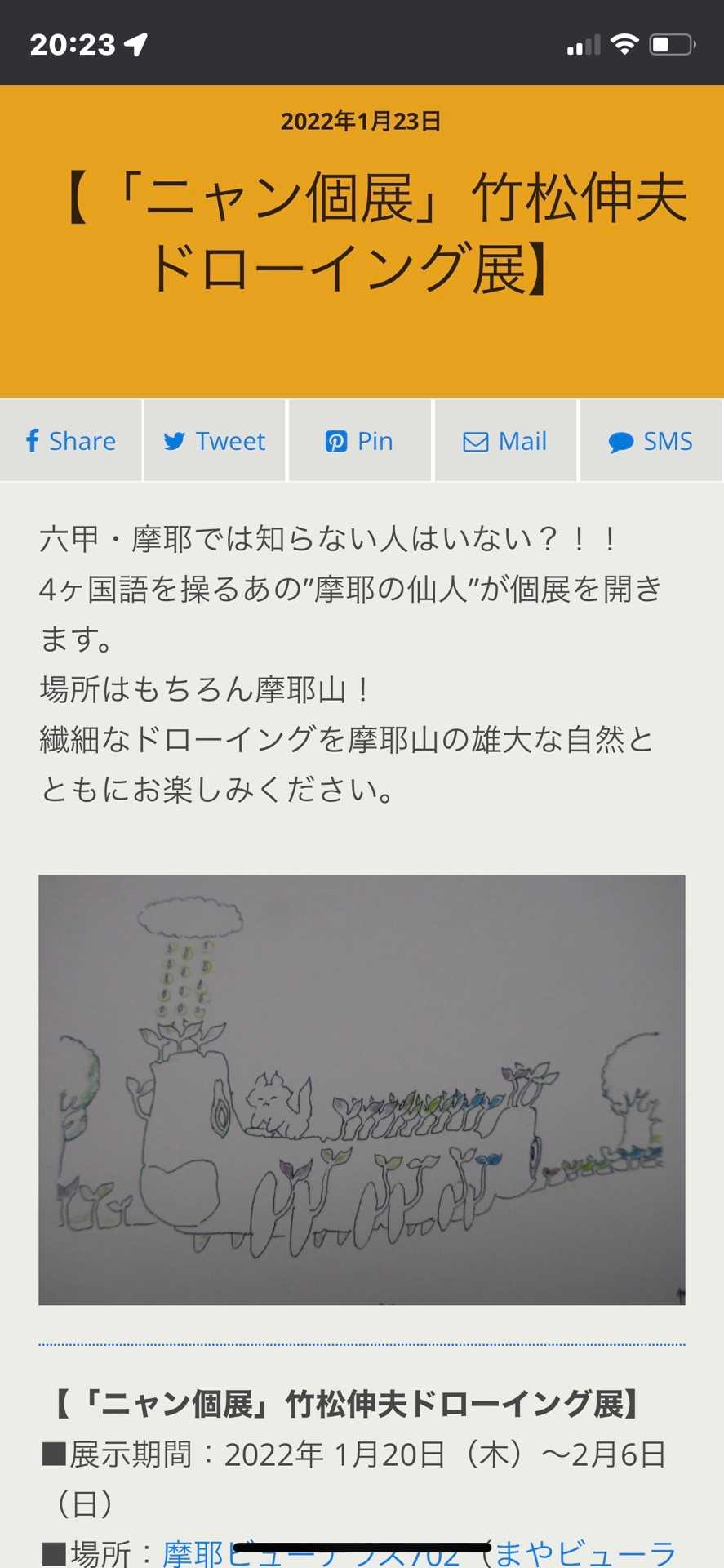Pin this article to Pinterest
This screenshot has height=1568, width=724.
coord(360,441)
